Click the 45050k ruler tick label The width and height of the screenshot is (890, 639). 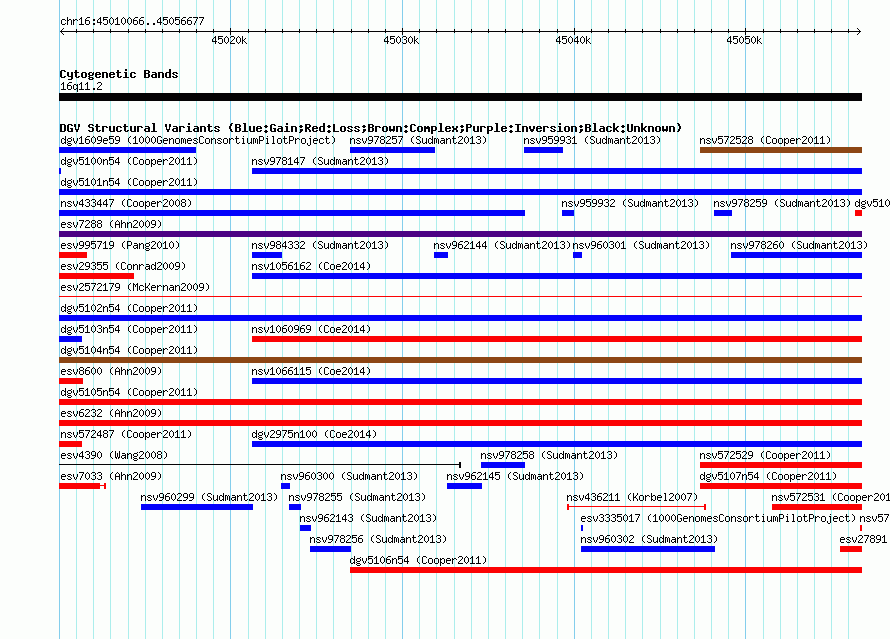744,40
